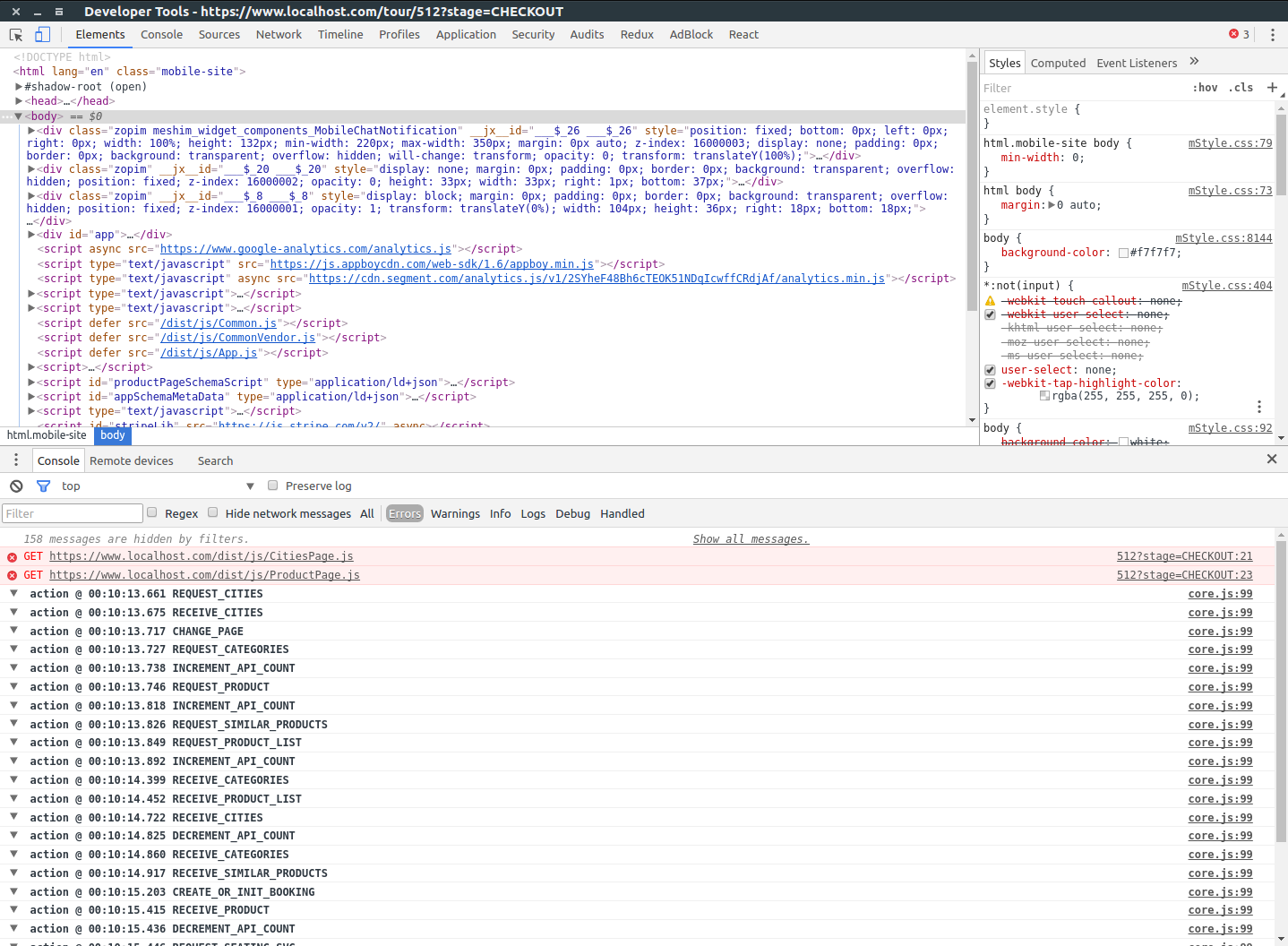The width and height of the screenshot is (1288, 946).
Task: Uncheck the -webkit-user-select property checkbox
Action: (990, 314)
